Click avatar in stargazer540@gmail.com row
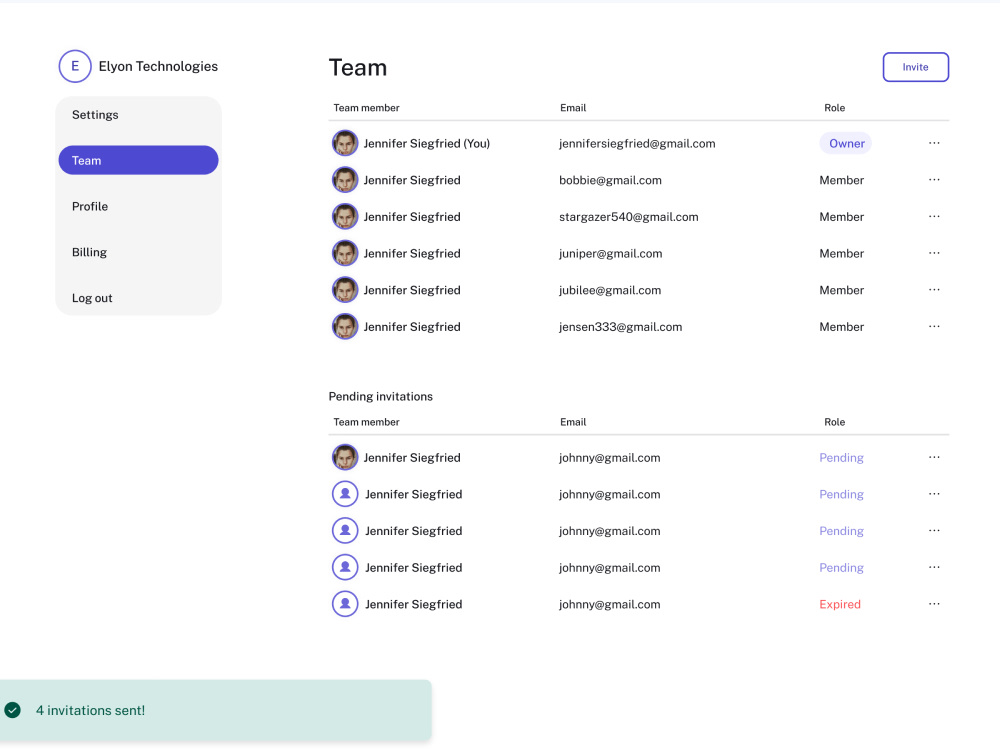Image resolution: width=1000 pixels, height=750 pixels. 344,216
